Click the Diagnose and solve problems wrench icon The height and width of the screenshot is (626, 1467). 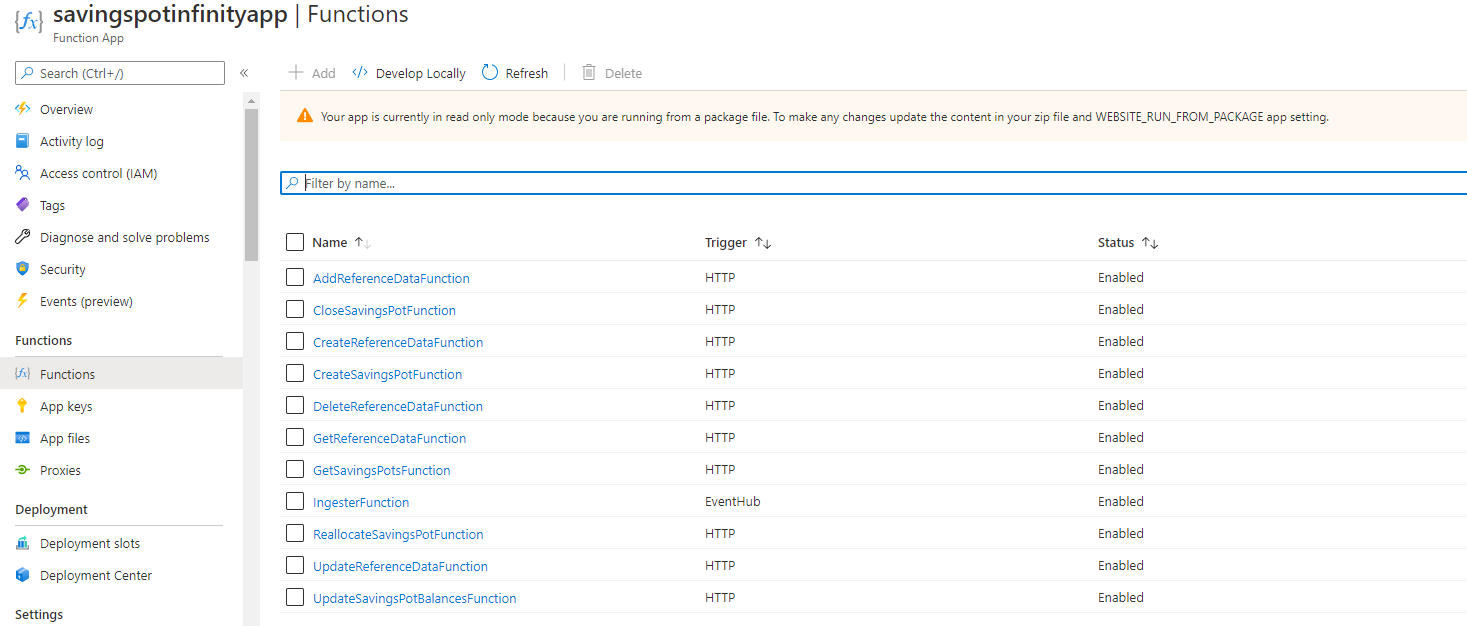coord(22,237)
